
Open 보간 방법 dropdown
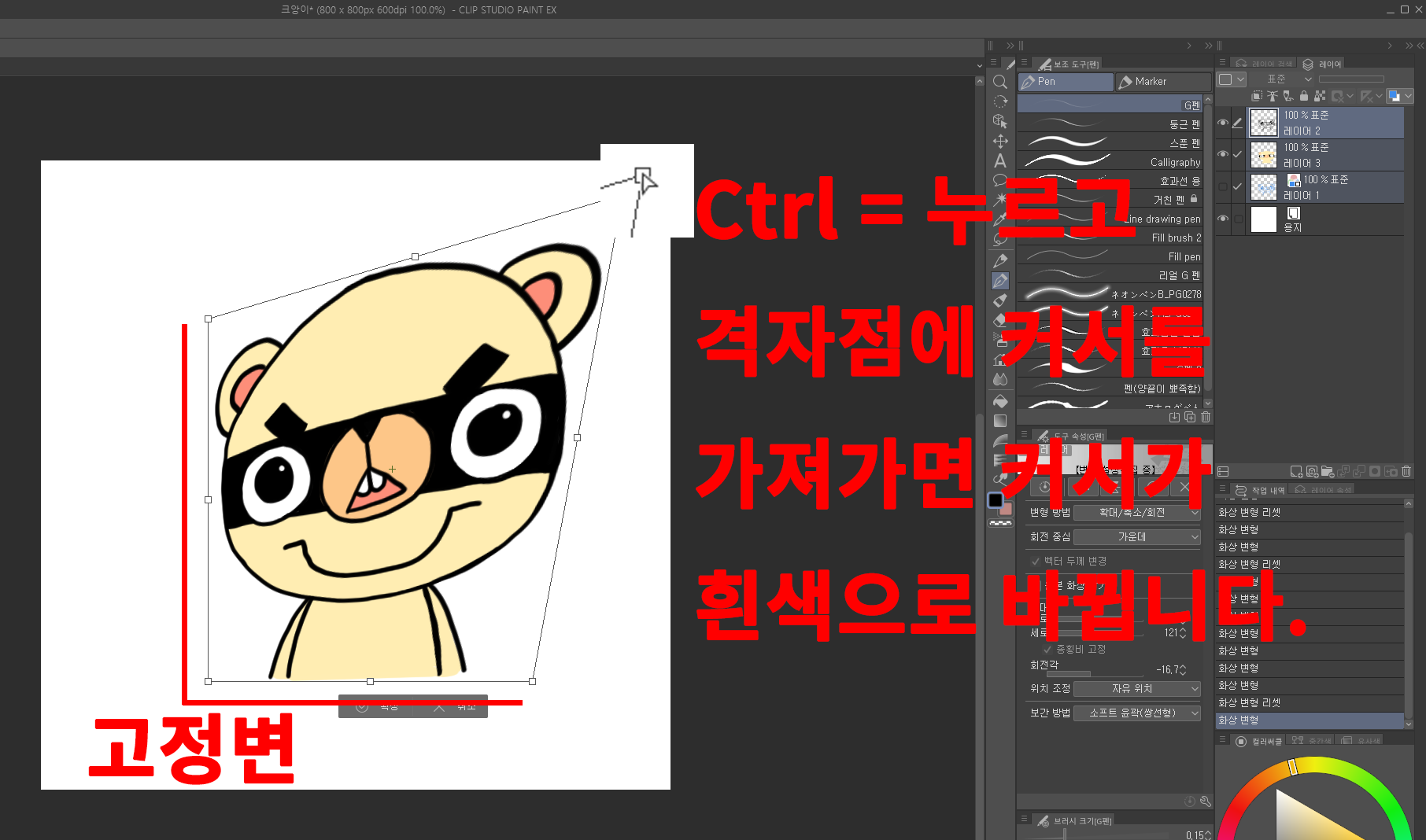(1136, 713)
